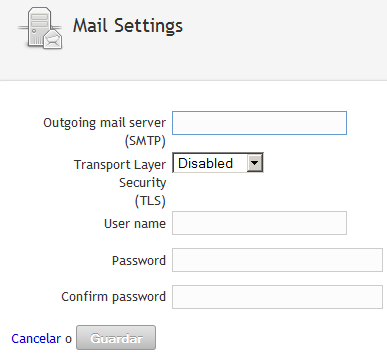Click the Confirm password label

pos(113,297)
